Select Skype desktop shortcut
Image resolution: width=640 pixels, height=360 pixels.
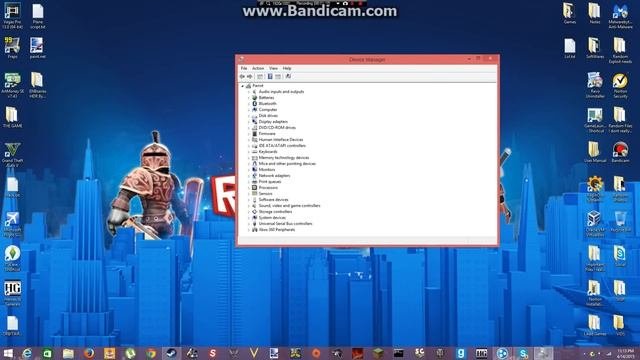(620, 256)
